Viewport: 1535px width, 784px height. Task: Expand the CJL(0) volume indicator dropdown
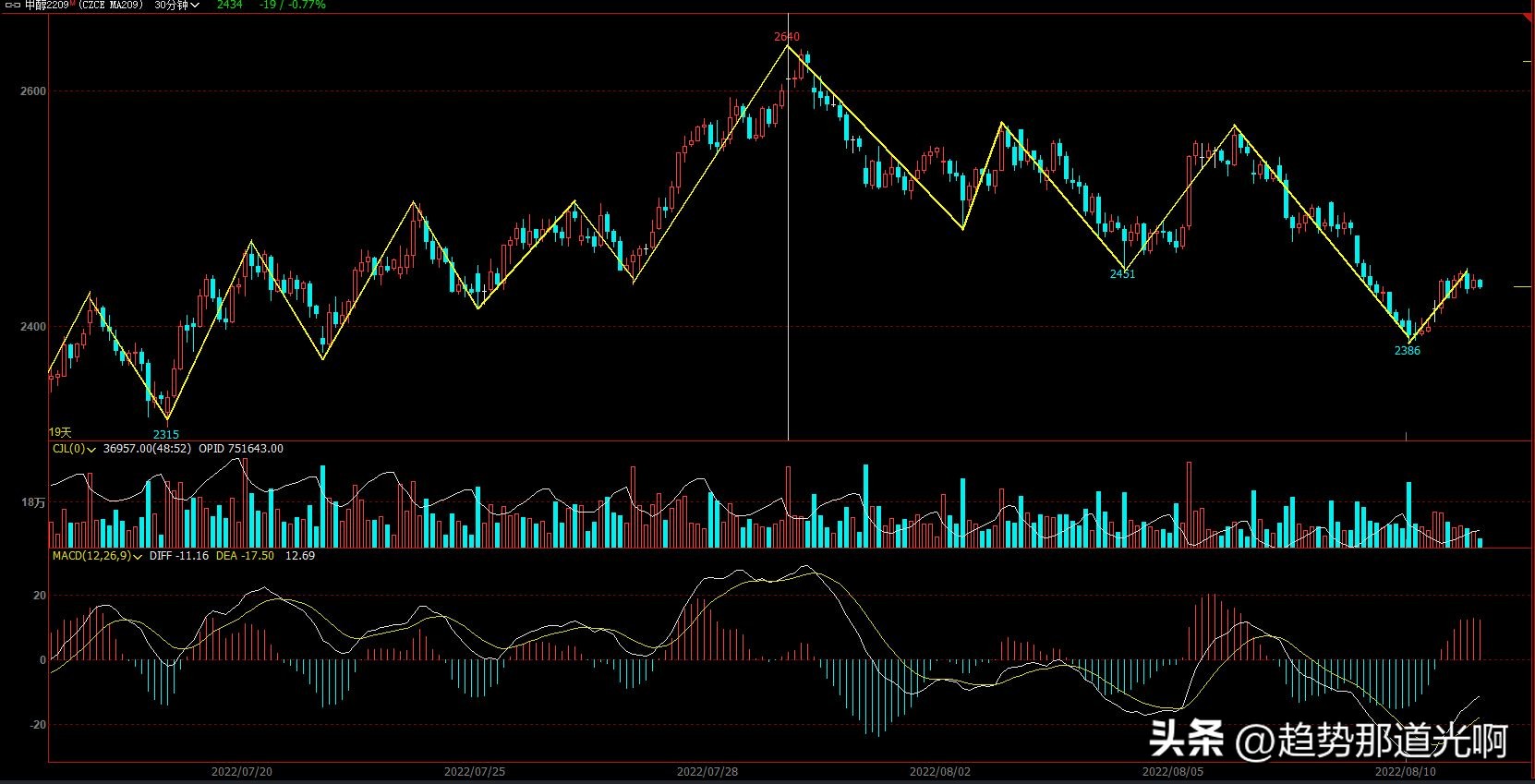click(73, 449)
